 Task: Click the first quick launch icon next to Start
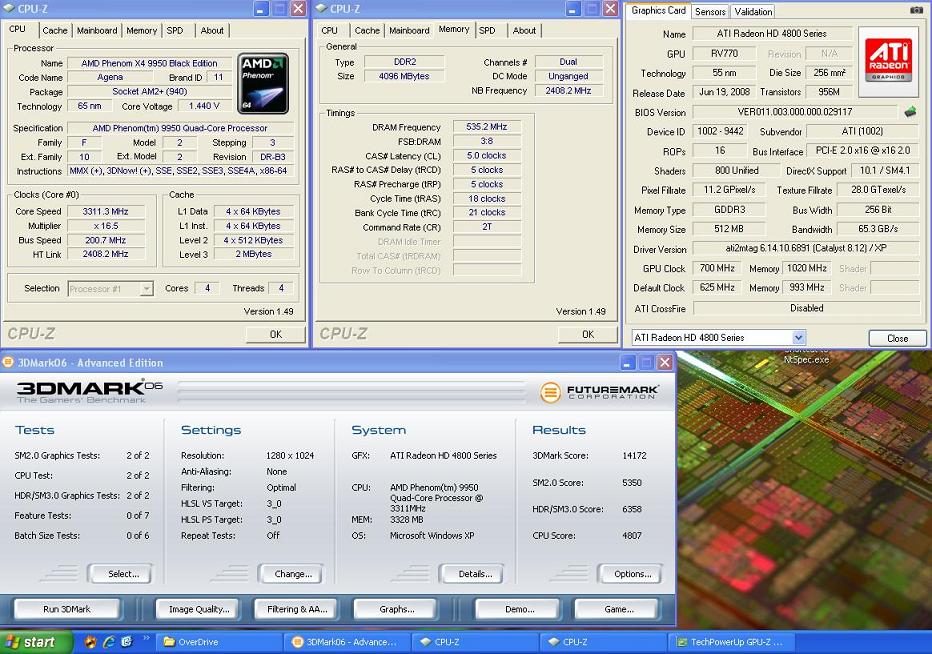[x=90, y=642]
